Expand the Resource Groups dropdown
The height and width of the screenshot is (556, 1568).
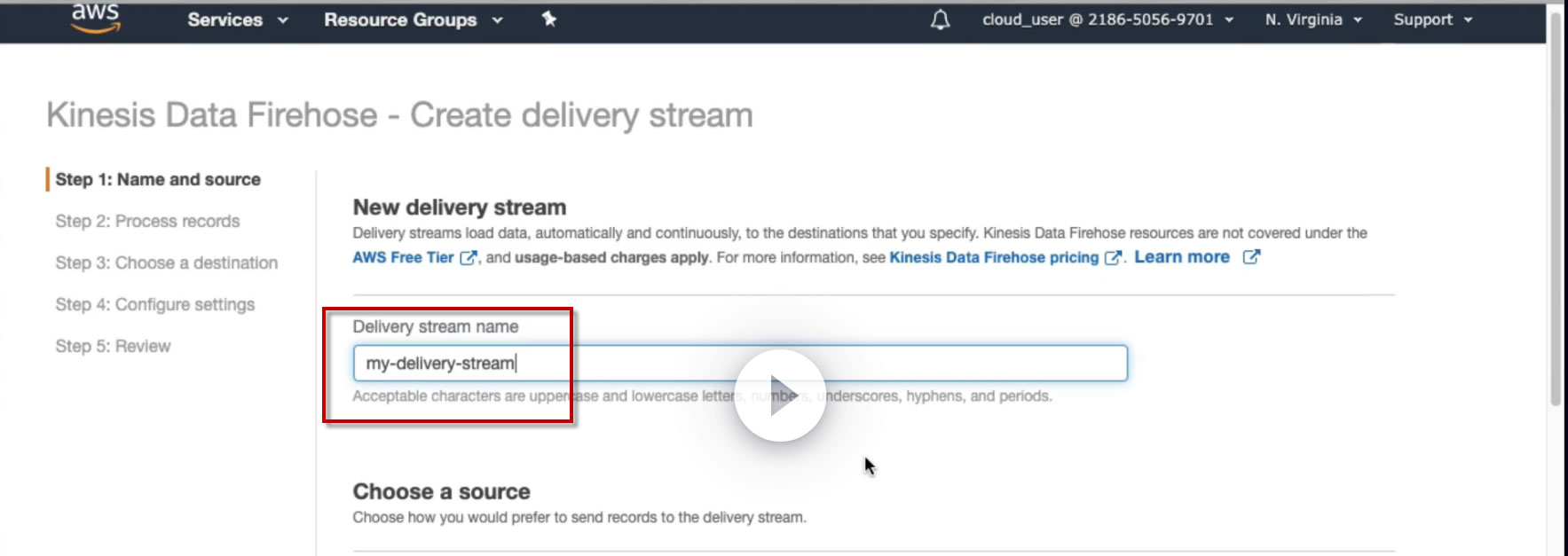pos(414,20)
